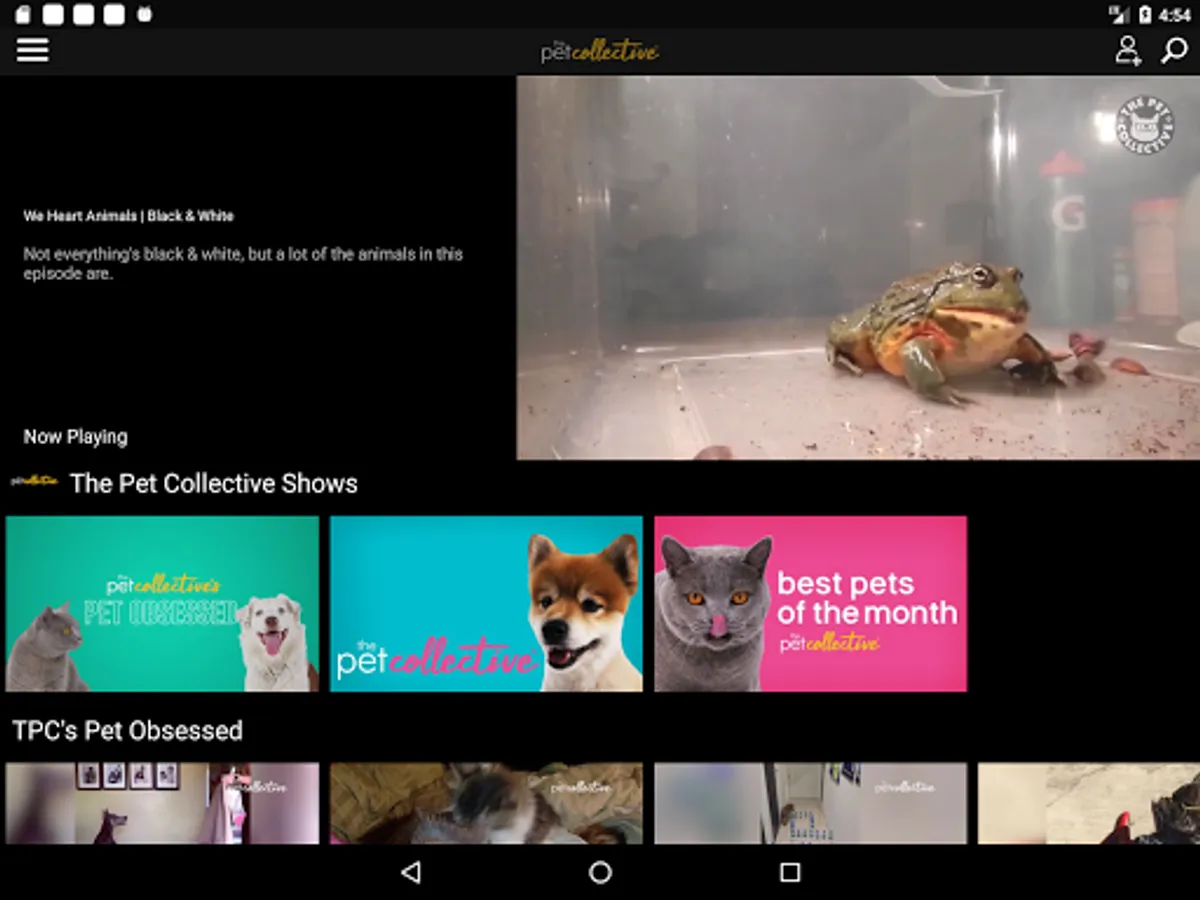Tap the 4:54 clock in status bar

(x=1175, y=15)
